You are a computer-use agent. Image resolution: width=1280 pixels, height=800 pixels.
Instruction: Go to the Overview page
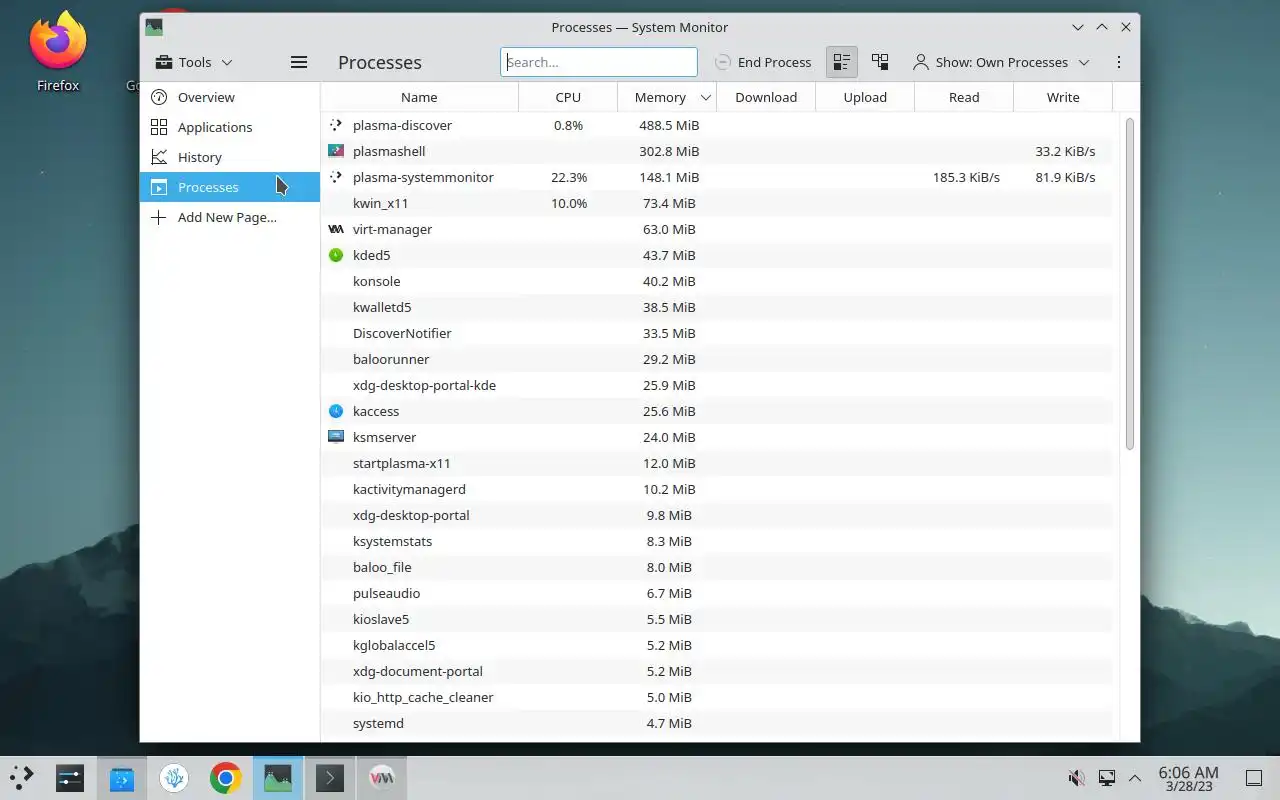pos(230,97)
